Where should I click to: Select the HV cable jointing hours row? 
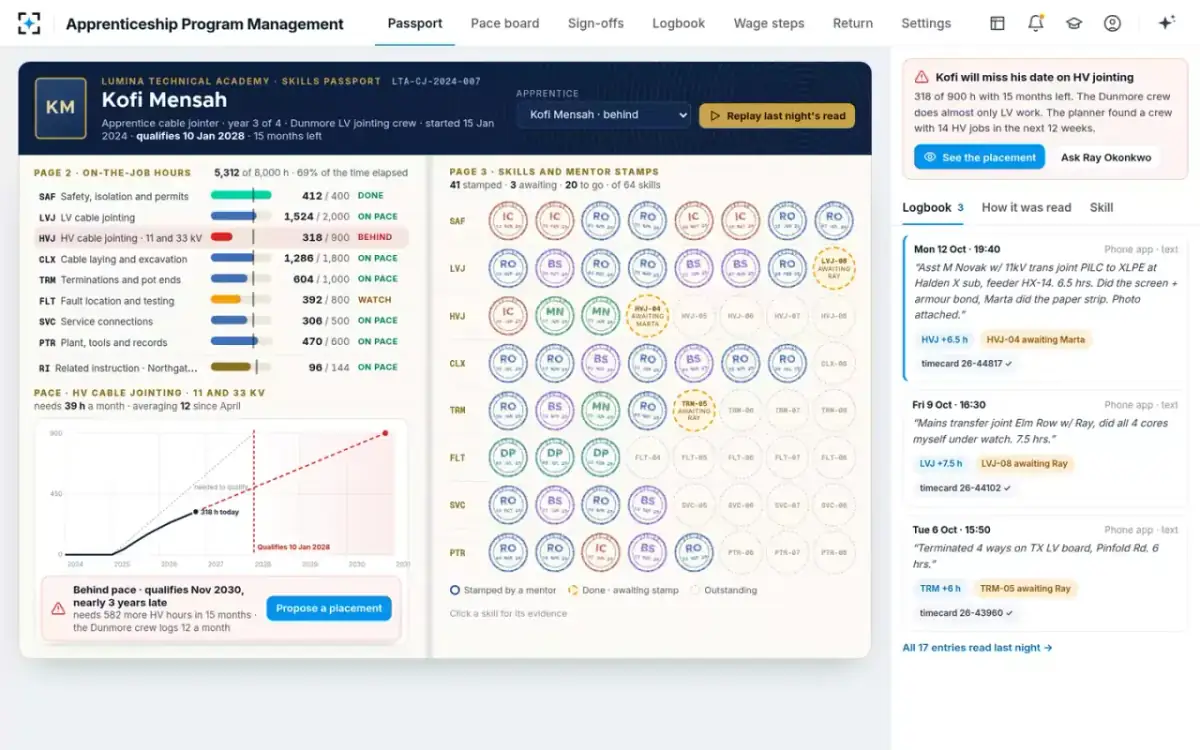pyautogui.click(x=221, y=238)
